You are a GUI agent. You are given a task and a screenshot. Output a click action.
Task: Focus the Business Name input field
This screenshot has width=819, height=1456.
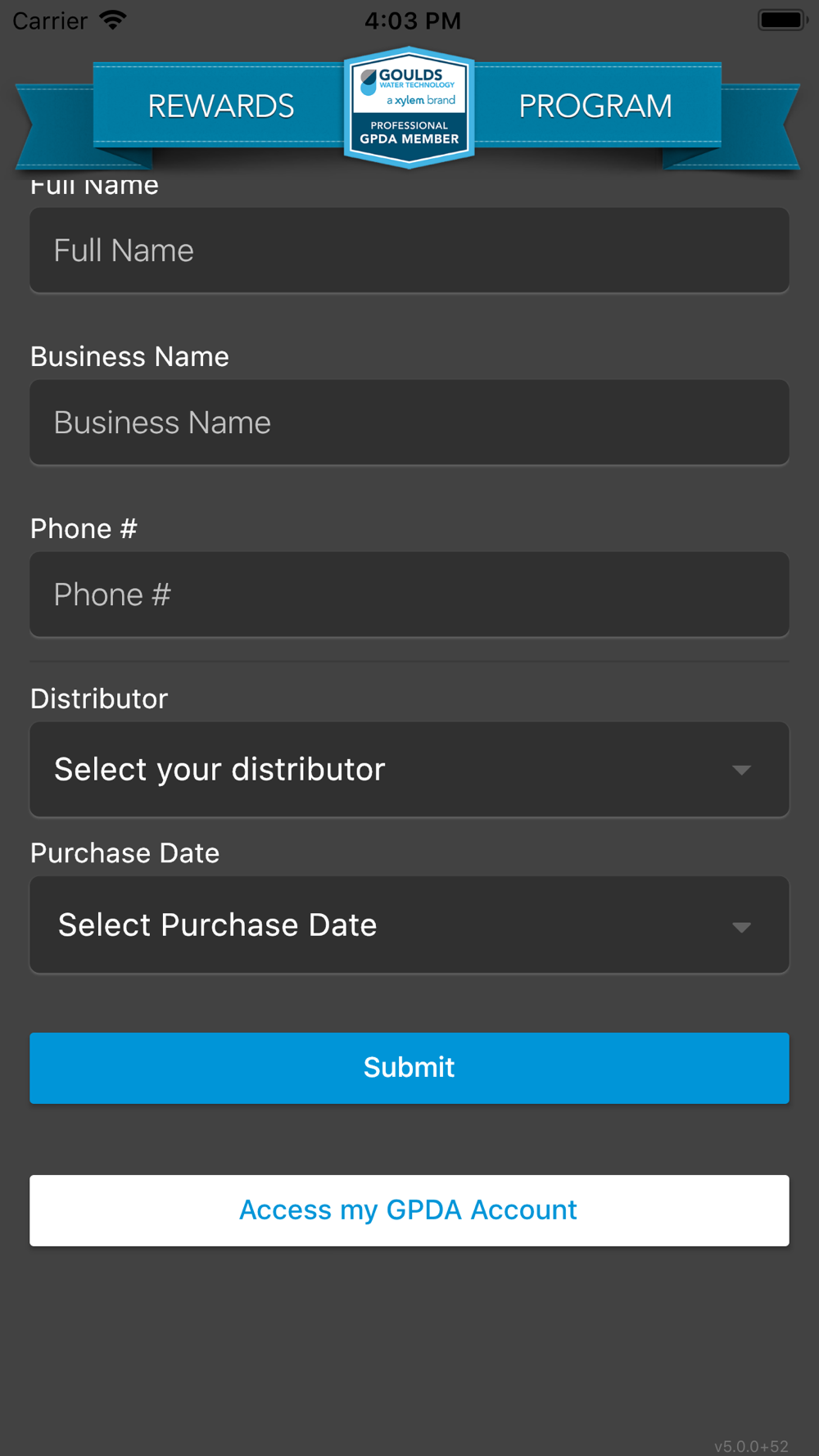pyautogui.click(x=409, y=423)
